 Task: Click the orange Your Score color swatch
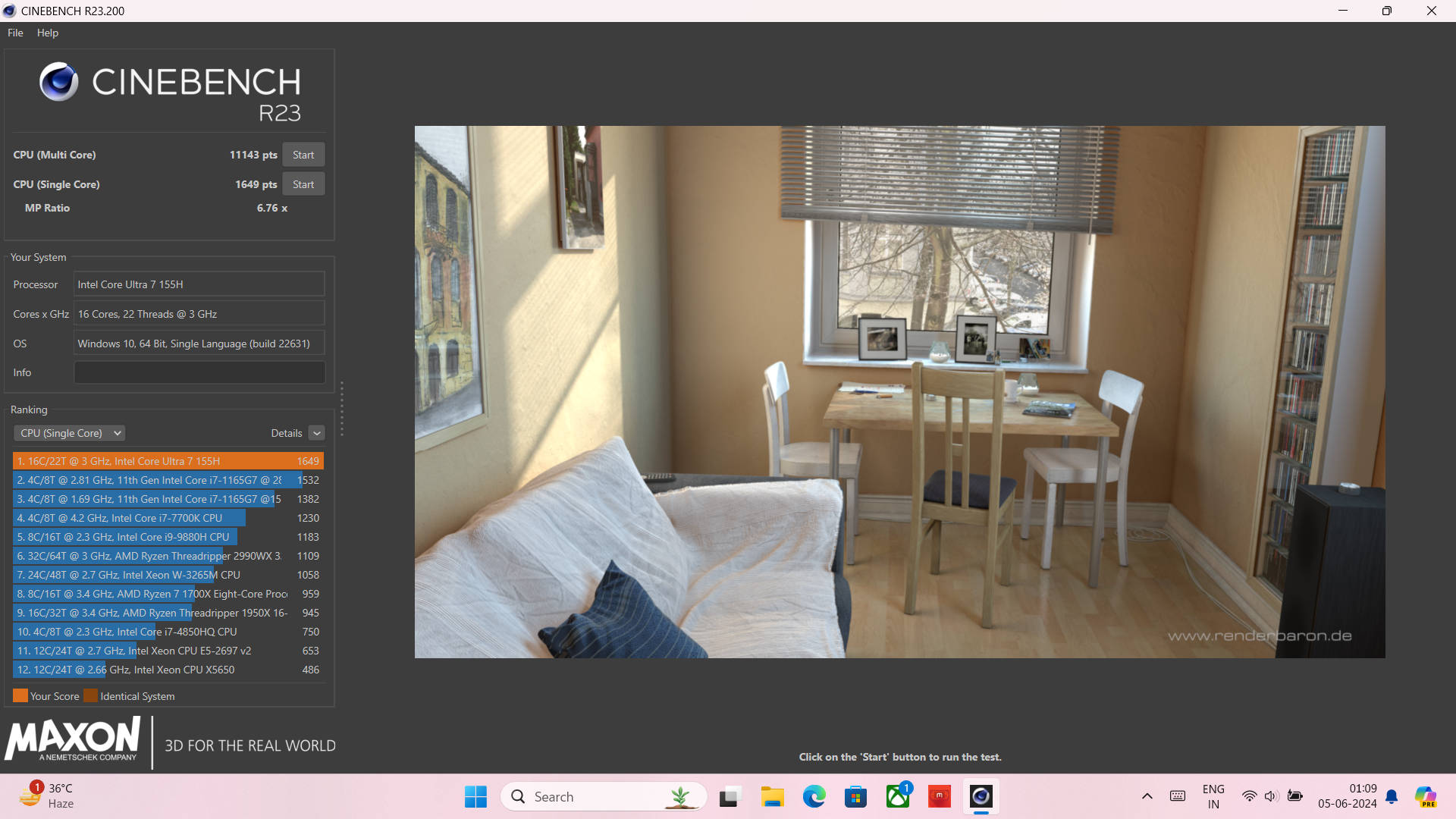20,695
